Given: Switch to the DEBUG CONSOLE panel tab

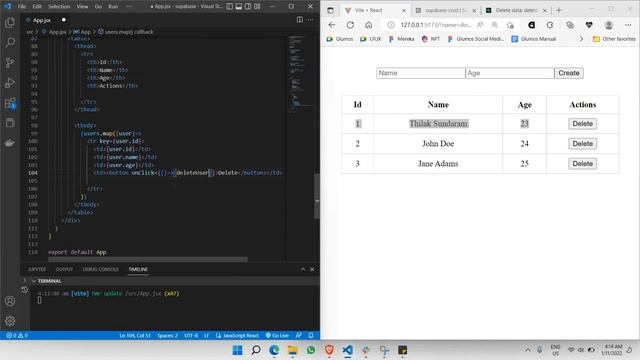Looking at the screenshot, I should click(x=100, y=269).
